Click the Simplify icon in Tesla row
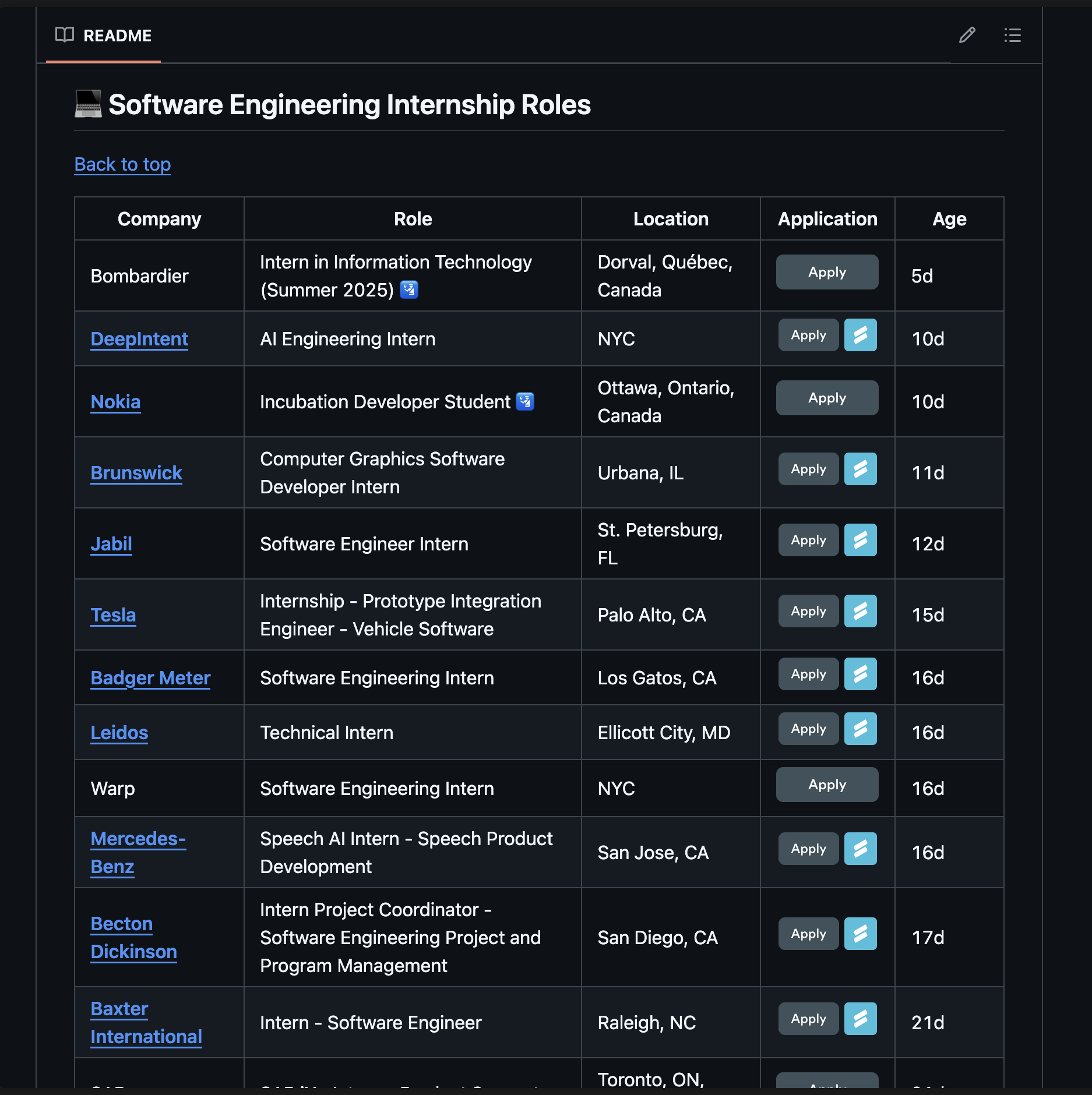Image resolution: width=1092 pixels, height=1095 pixels. pos(861,611)
